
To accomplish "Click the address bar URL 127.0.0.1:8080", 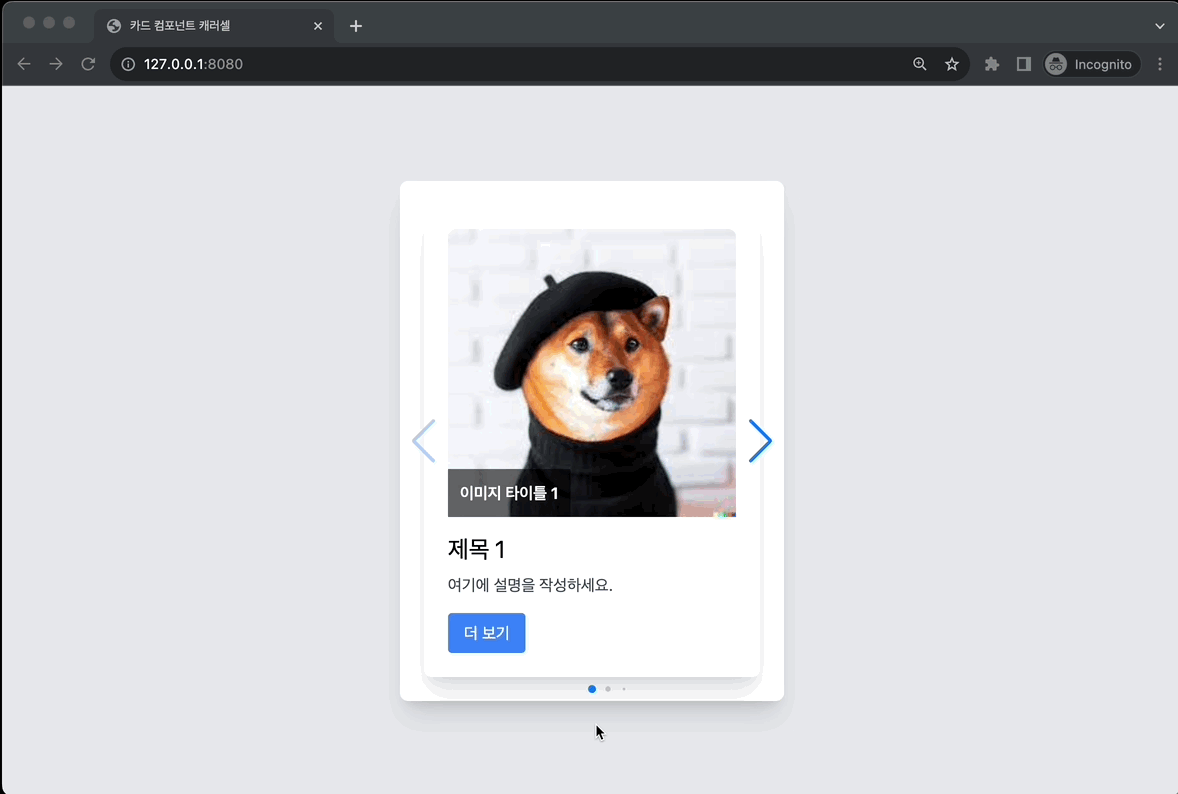I will (x=193, y=65).
